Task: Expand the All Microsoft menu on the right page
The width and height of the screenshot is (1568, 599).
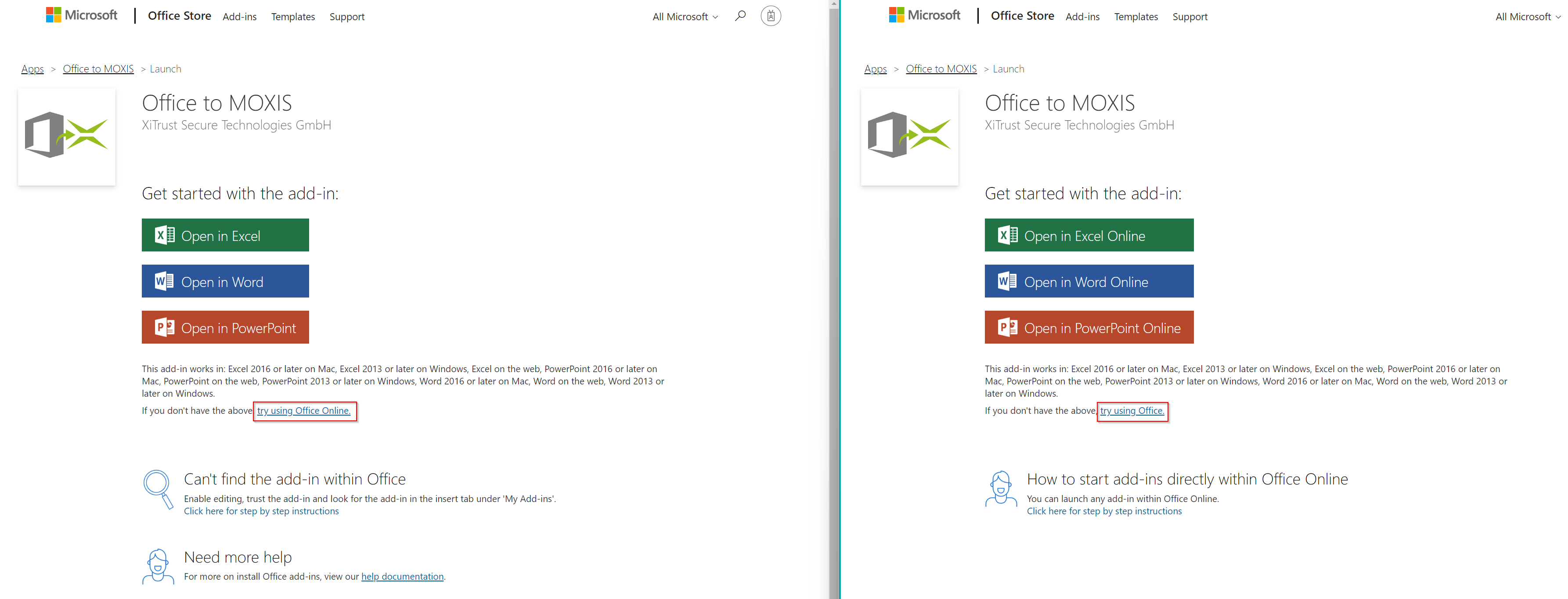Action: 1526,16
